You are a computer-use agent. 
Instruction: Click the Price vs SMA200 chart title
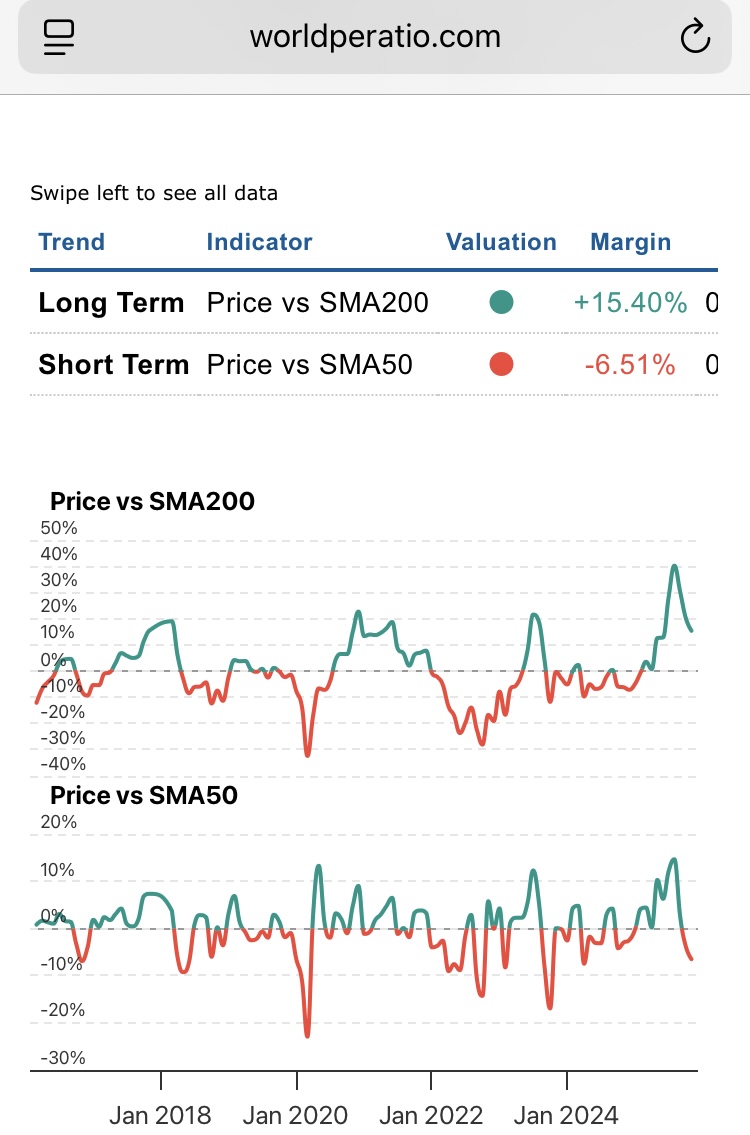[152, 501]
